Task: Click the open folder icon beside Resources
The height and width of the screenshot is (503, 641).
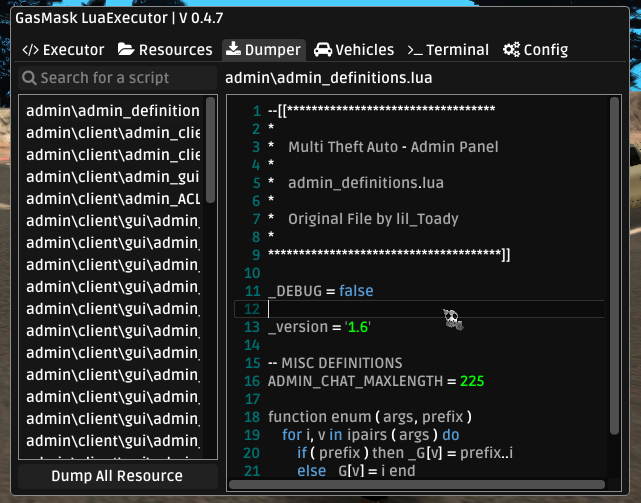Action: pos(126,49)
